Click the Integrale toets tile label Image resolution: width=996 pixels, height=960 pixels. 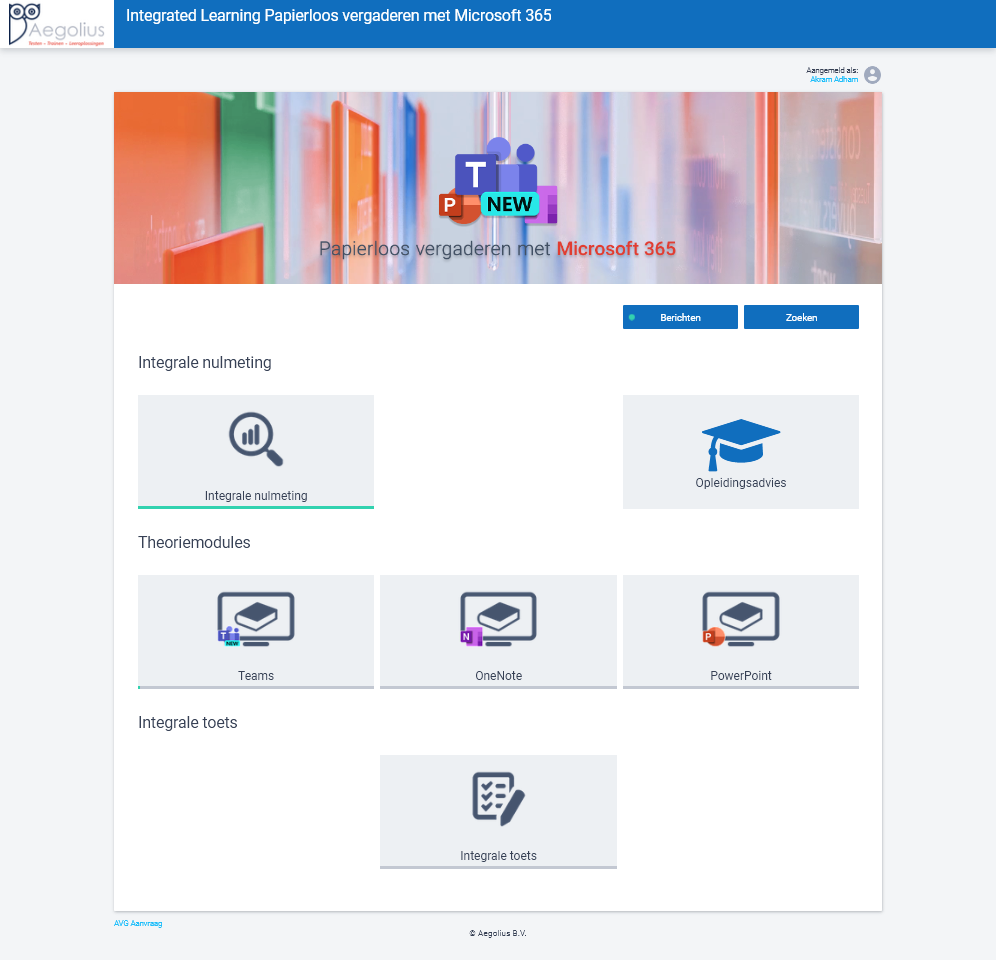coord(498,855)
